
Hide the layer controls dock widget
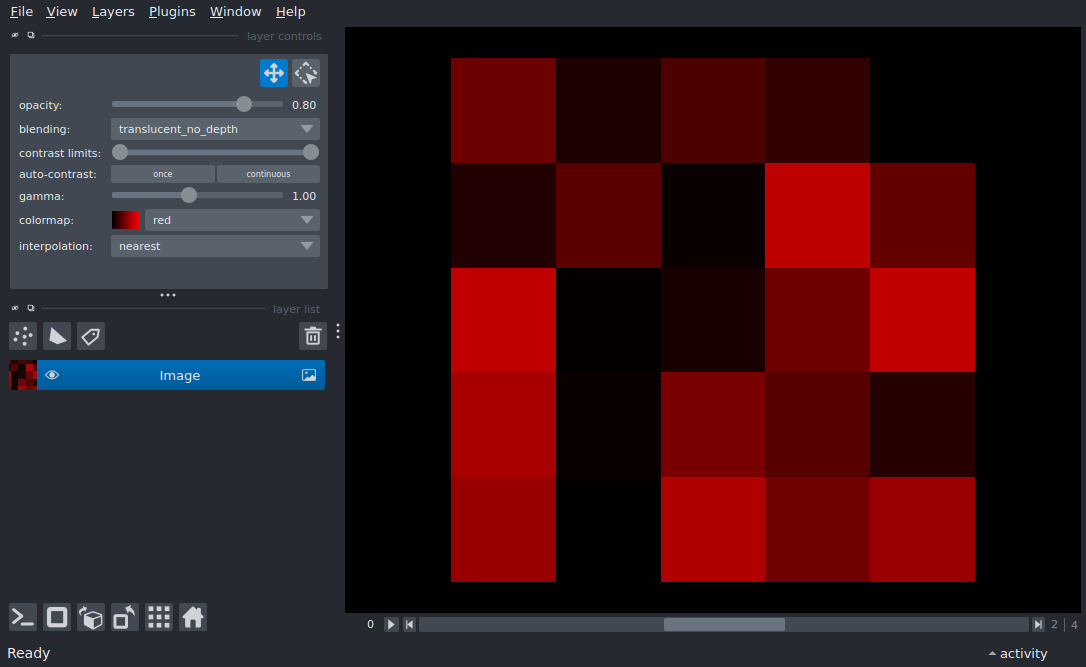click(15, 35)
